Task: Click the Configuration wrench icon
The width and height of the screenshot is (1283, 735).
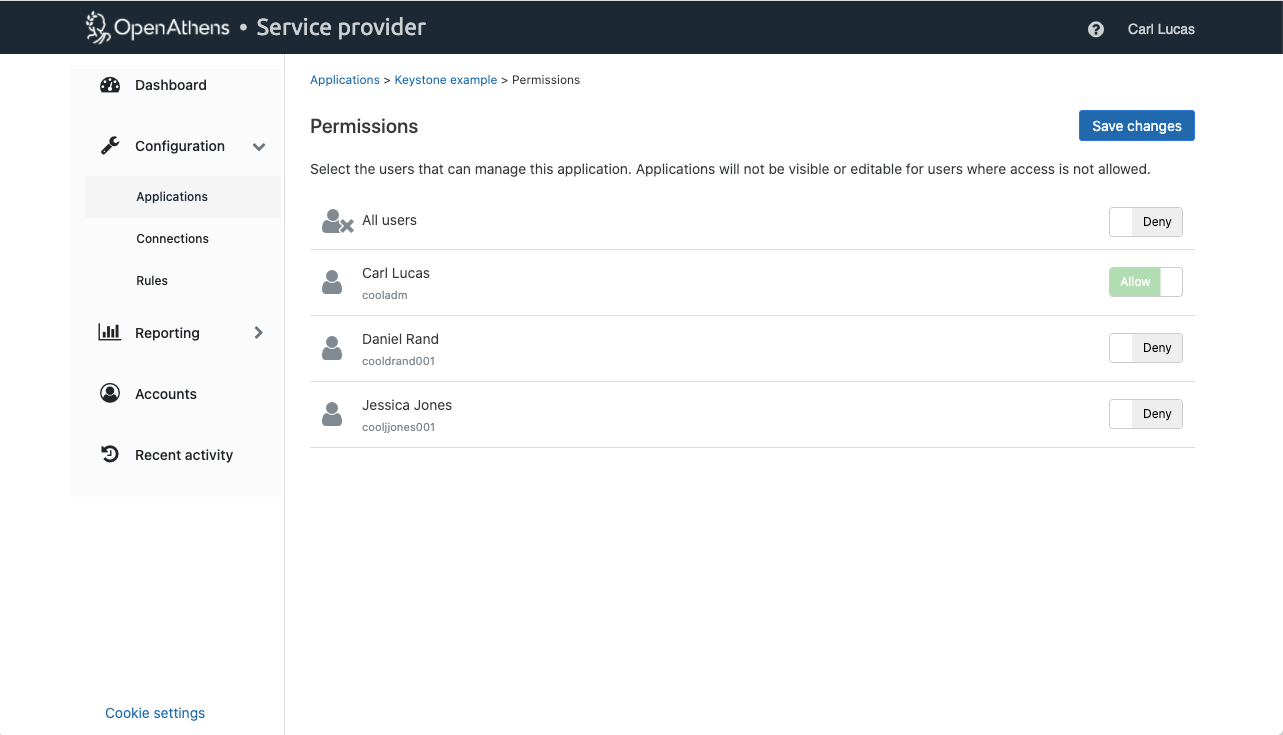Action: [110, 146]
